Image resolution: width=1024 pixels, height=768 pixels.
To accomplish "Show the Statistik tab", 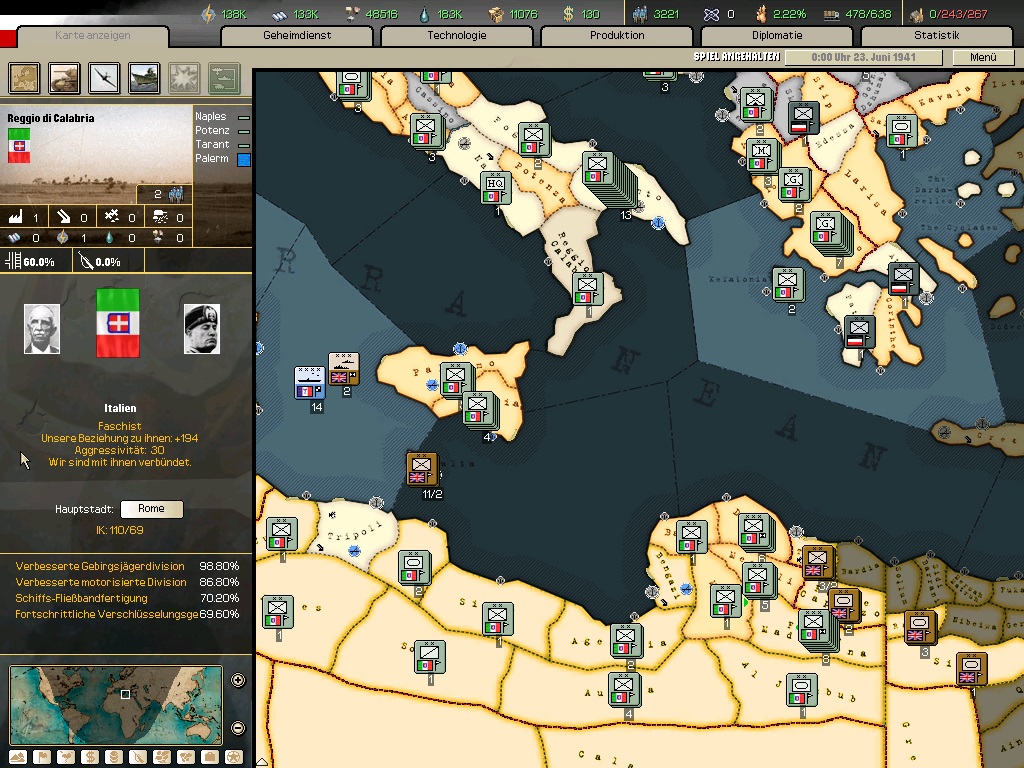I will coord(937,36).
